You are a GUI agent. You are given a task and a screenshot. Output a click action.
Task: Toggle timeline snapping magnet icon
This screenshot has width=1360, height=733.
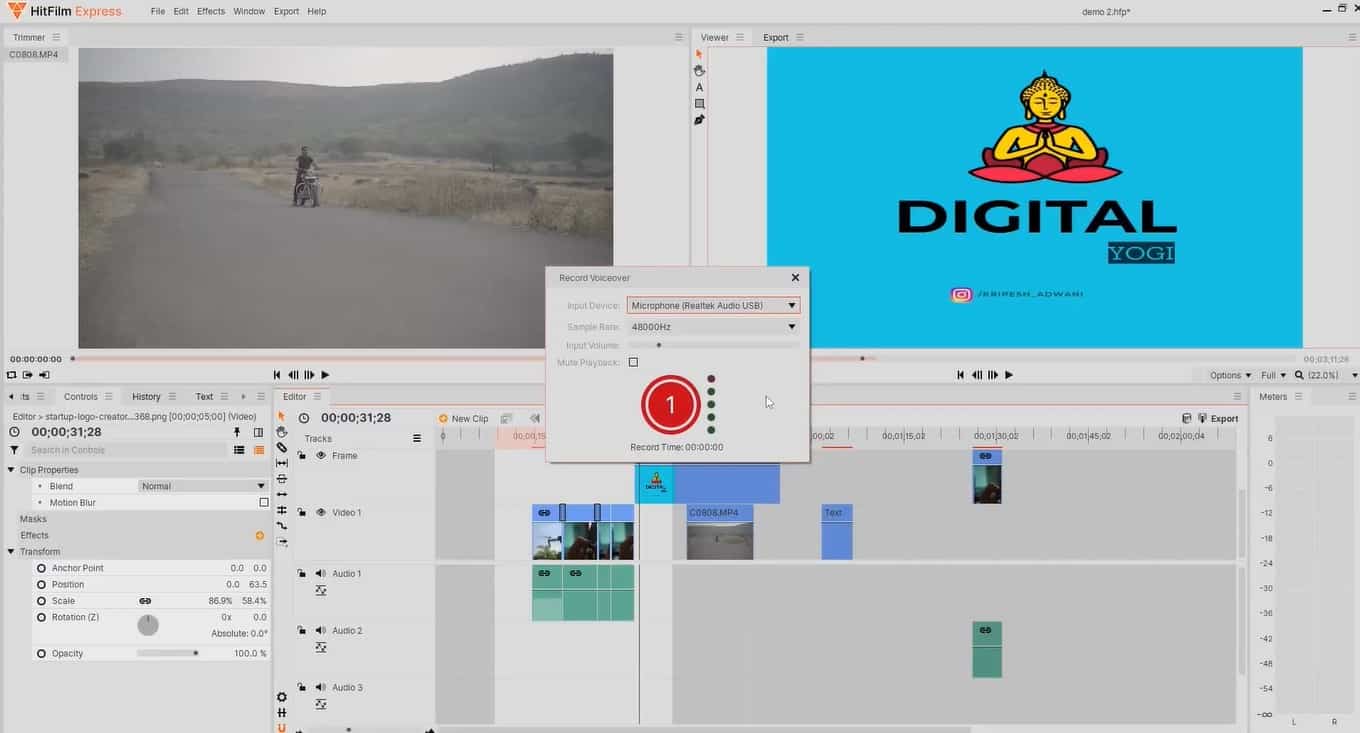pyautogui.click(x=282, y=728)
